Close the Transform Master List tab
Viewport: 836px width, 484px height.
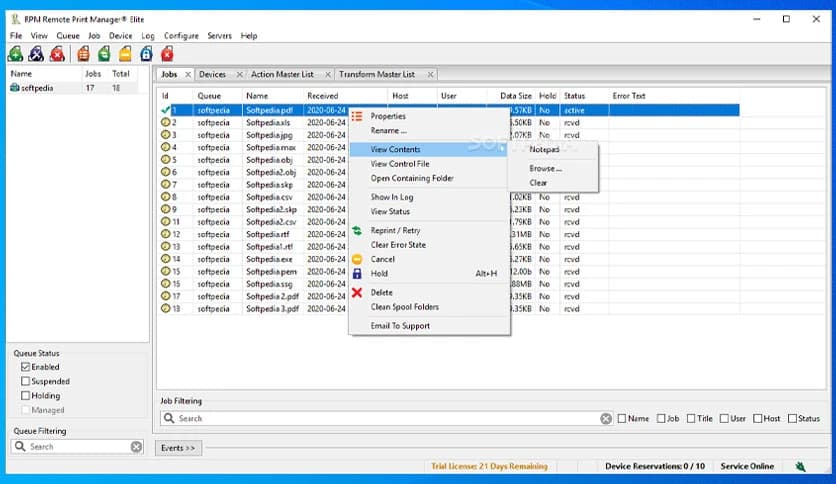click(x=430, y=75)
